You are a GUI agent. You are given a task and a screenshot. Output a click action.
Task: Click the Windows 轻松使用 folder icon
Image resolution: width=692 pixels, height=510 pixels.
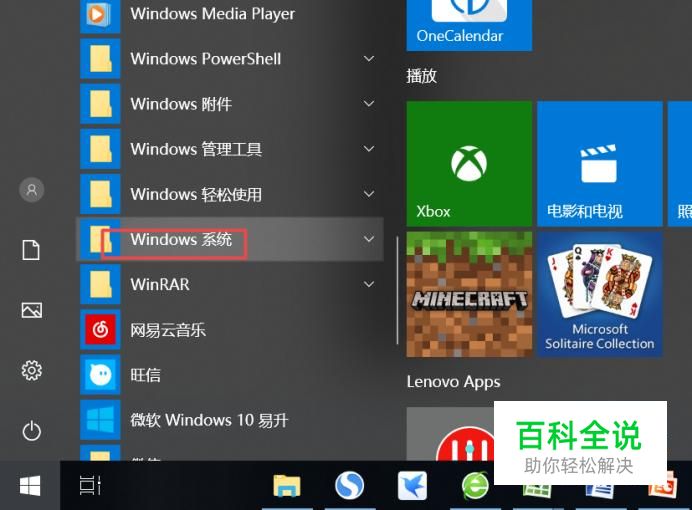[100, 194]
